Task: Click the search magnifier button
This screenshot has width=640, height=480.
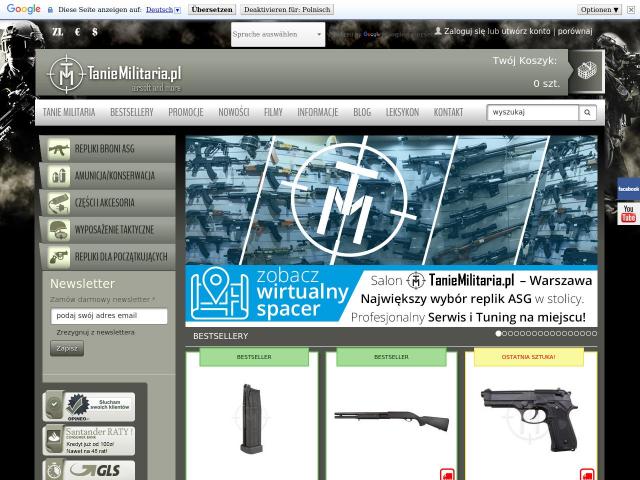Action: (587, 112)
